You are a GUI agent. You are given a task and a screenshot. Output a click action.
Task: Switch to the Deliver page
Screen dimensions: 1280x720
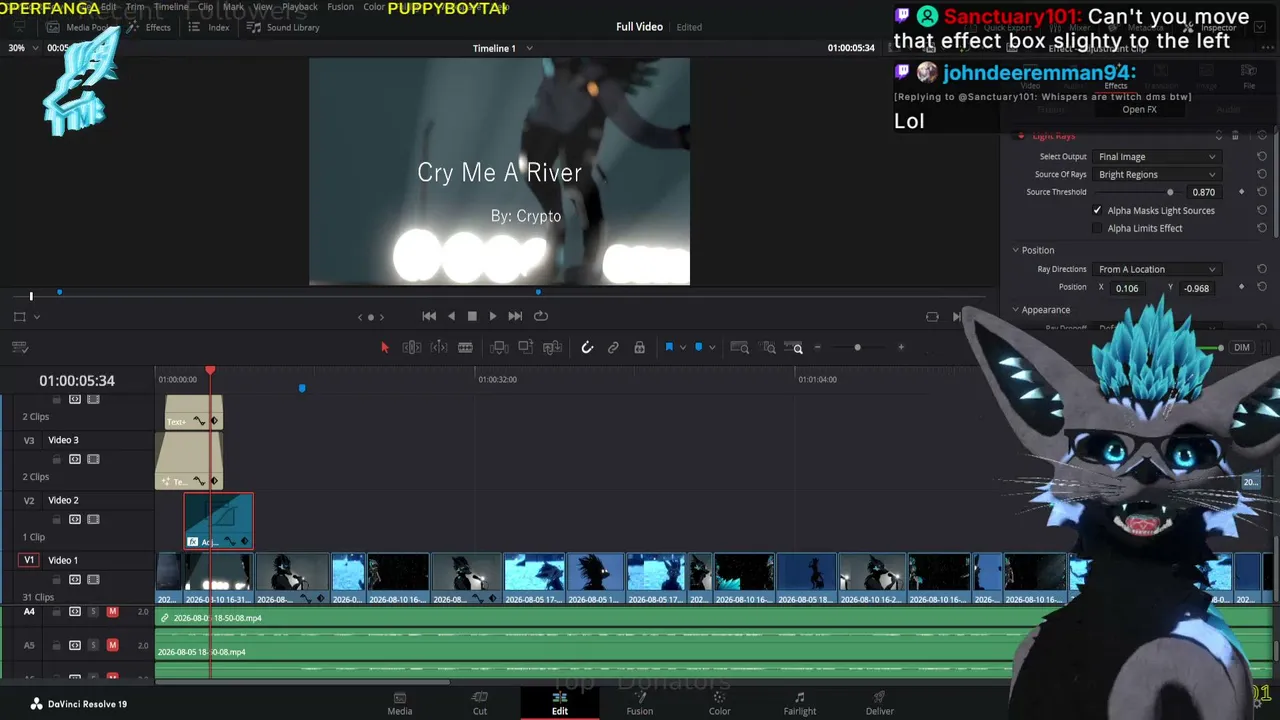[x=880, y=703]
